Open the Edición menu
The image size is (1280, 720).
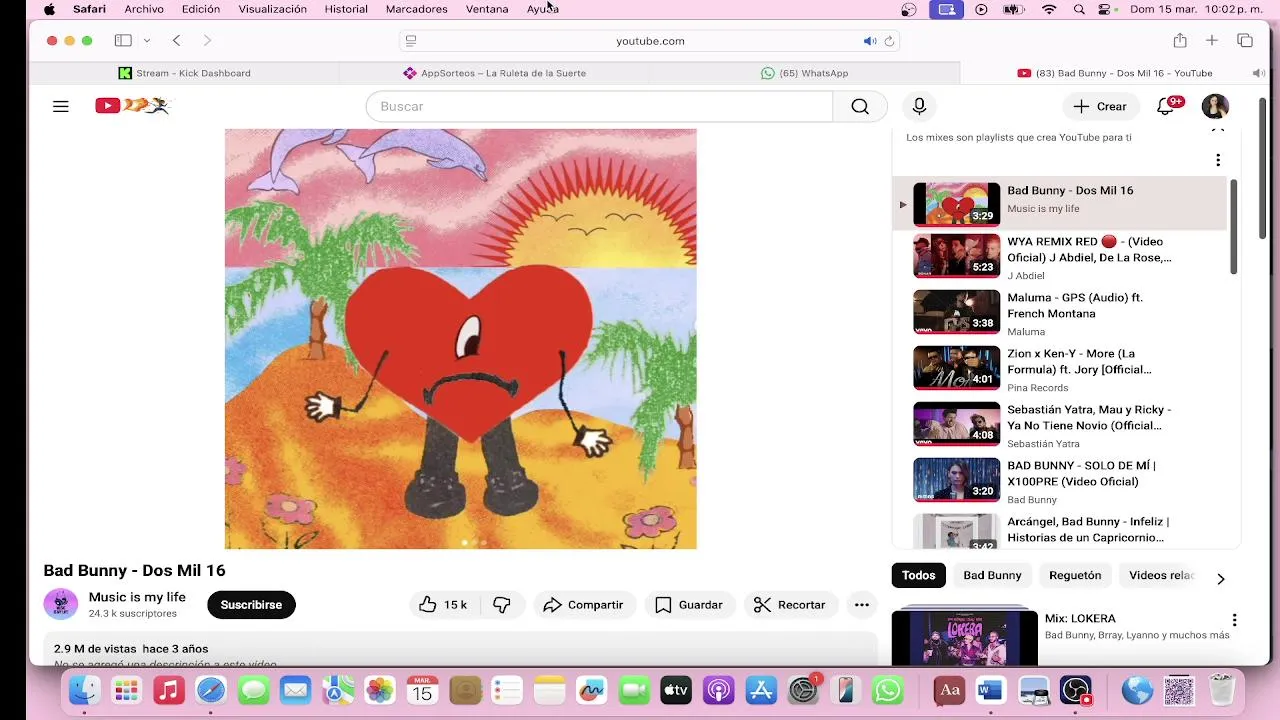point(201,9)
